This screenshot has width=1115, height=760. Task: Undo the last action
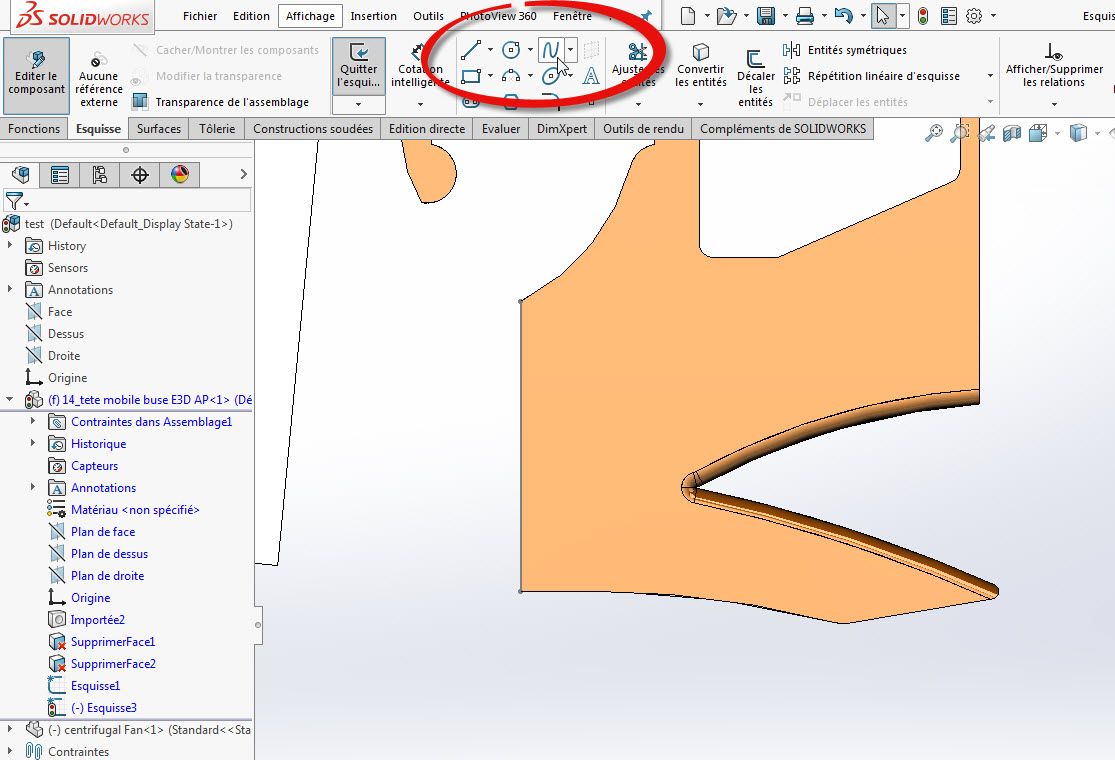pyautogui.click(x=843, y=16)
